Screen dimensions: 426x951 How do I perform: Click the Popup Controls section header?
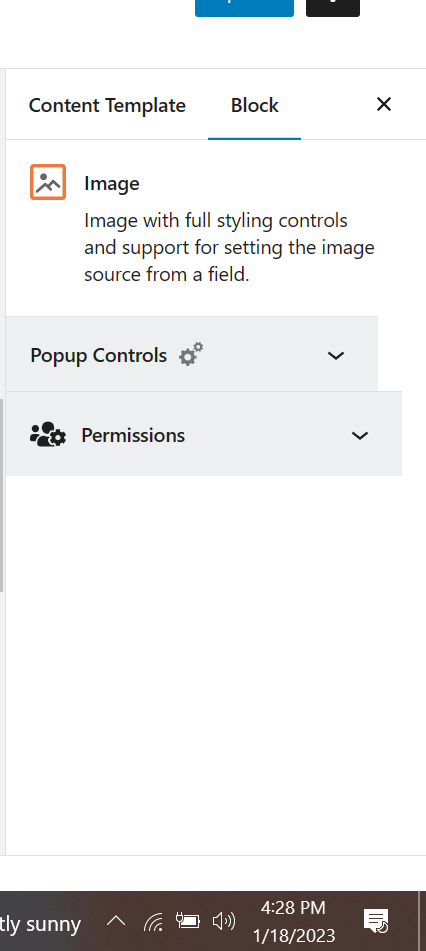pos(192,354)
